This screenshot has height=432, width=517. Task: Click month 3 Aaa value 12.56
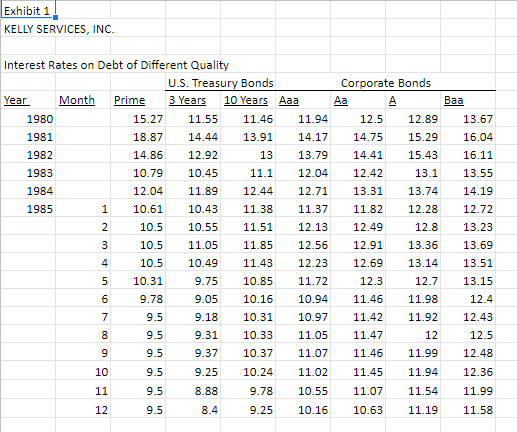[x=303, y=245]
